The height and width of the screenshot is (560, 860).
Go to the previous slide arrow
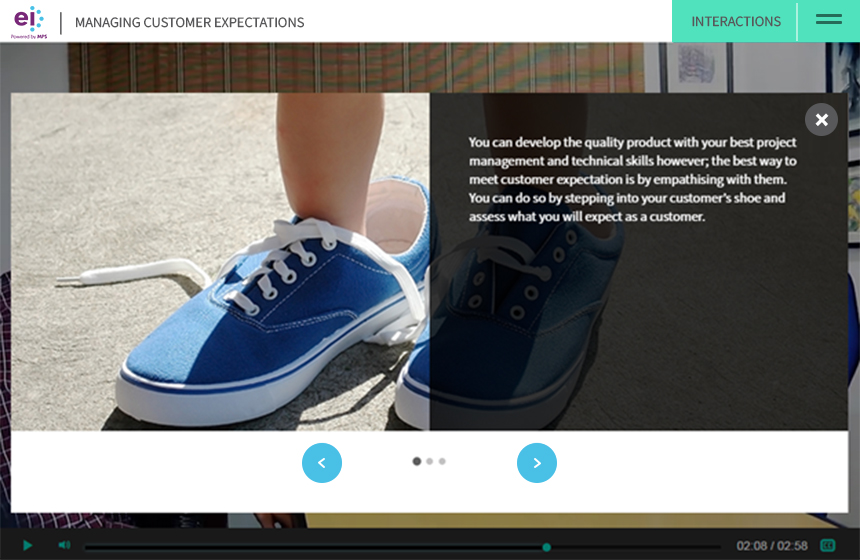tap(322, 463)
